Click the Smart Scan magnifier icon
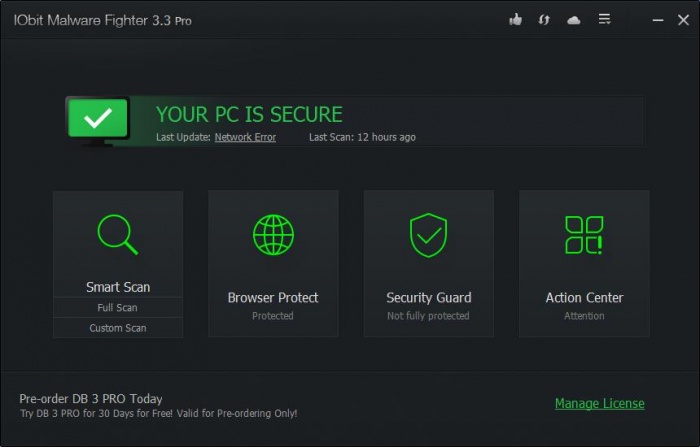 coord(117,235)
